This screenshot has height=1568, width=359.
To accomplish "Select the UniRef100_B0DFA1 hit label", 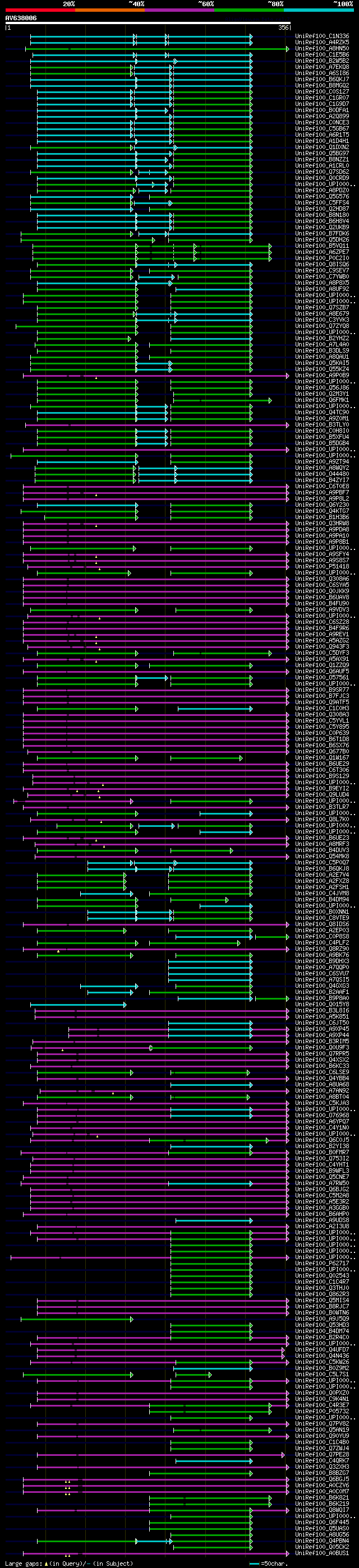I will click(x=322, y=110).
